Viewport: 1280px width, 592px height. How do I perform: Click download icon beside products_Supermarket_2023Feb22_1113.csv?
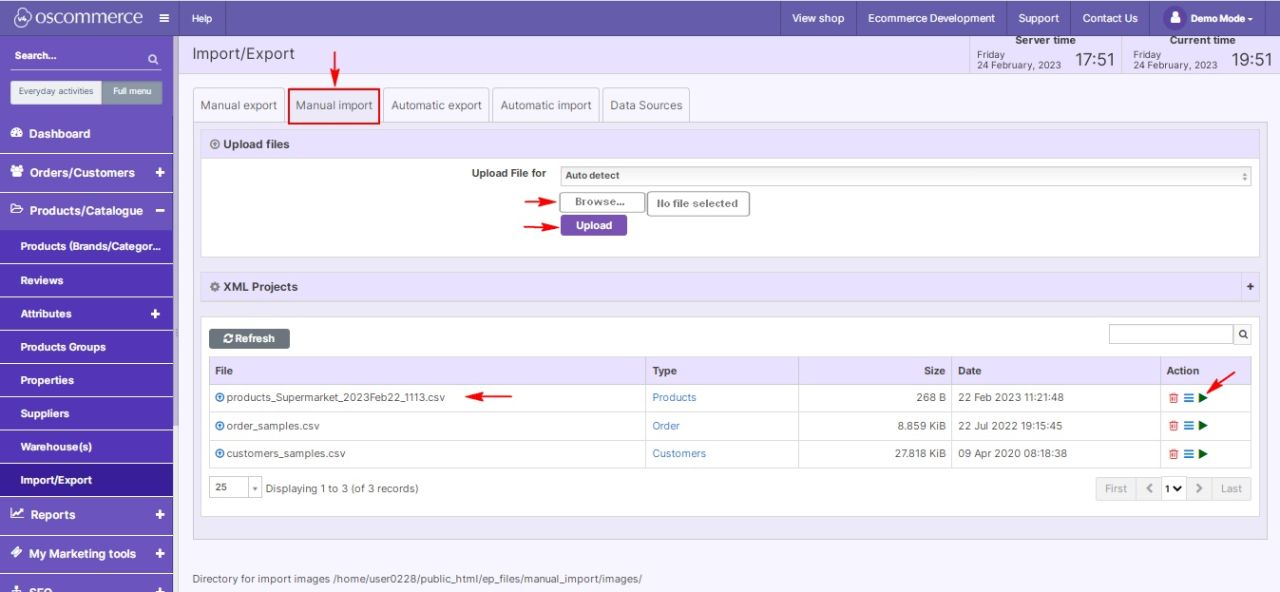coord(220,397)
